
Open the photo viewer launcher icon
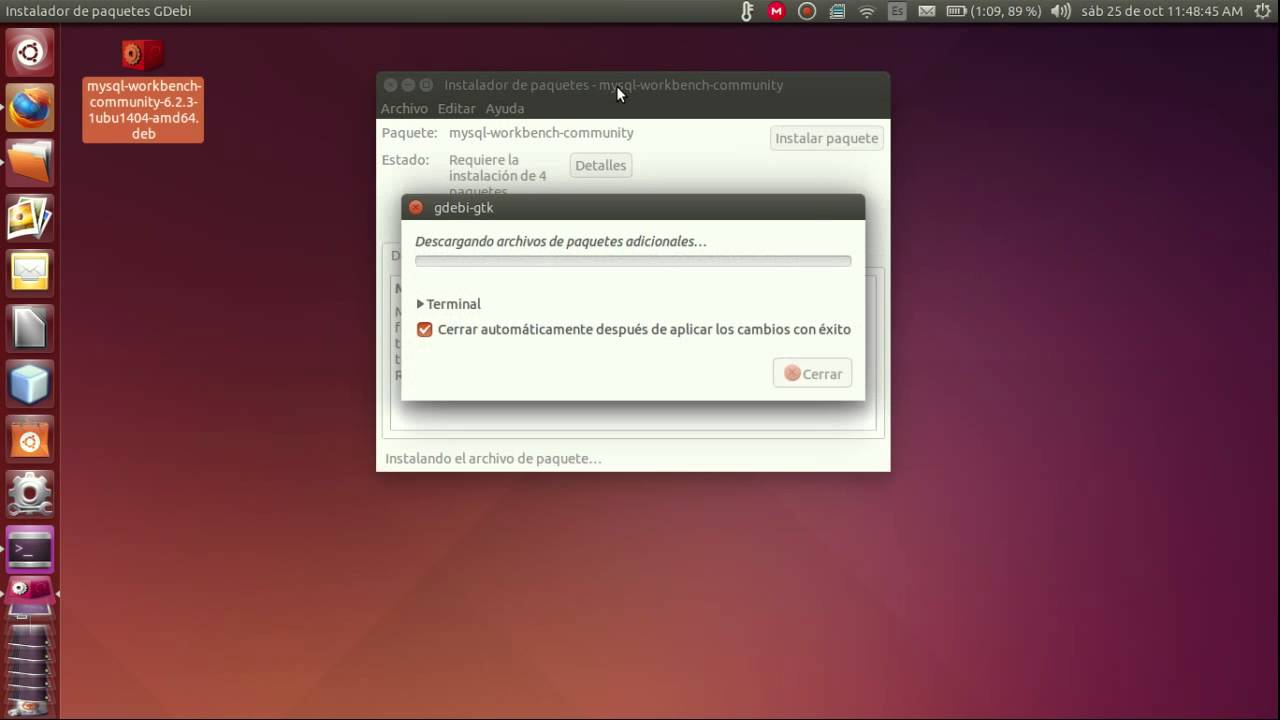29,217
